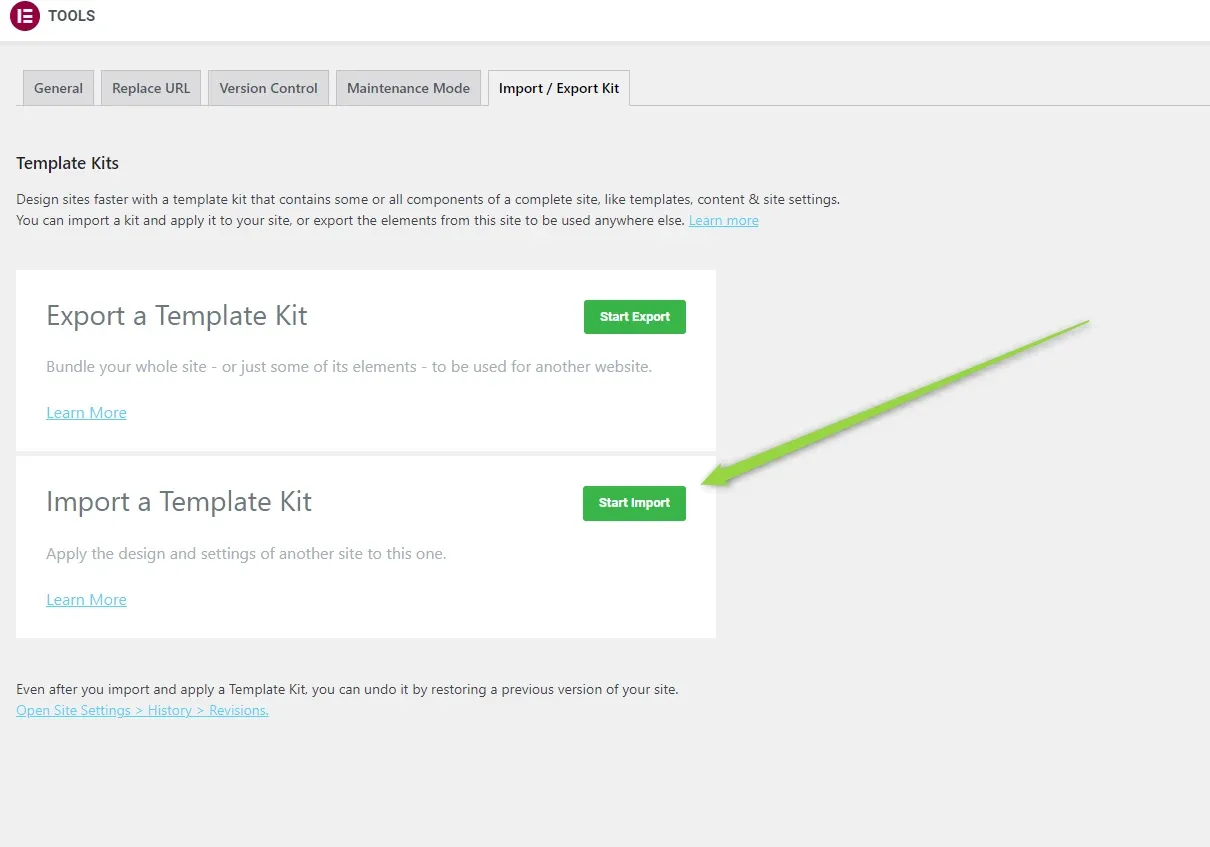The height and width of the screenshot is (847, 1210).
Task: Open the Version Control tab
Action: [268, 88]
